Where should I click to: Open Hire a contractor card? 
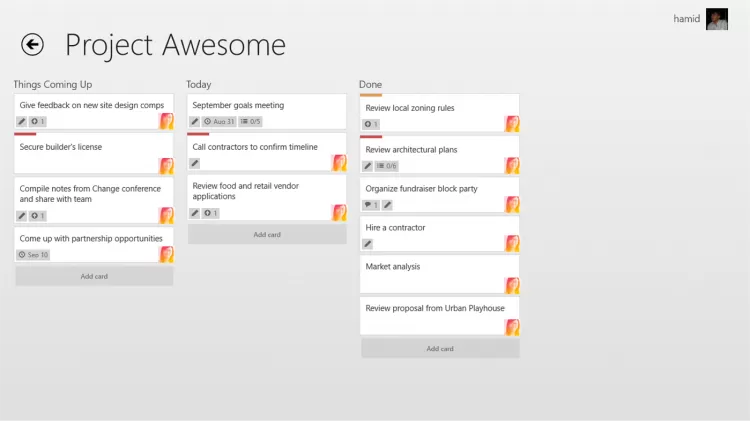[x=440, y=234]
